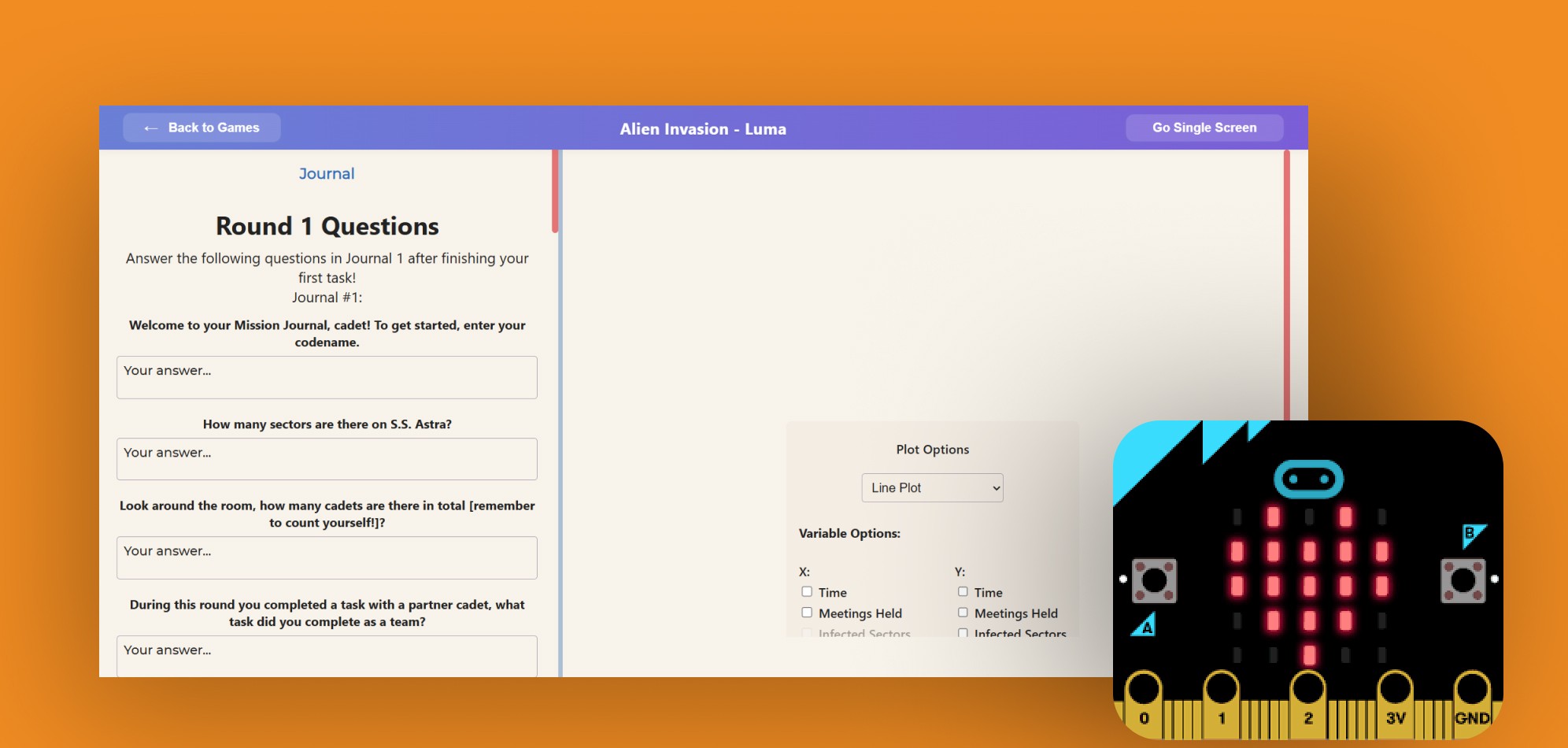Click the Back to Games button
The image size is (1568, 748).
point(202,128)
